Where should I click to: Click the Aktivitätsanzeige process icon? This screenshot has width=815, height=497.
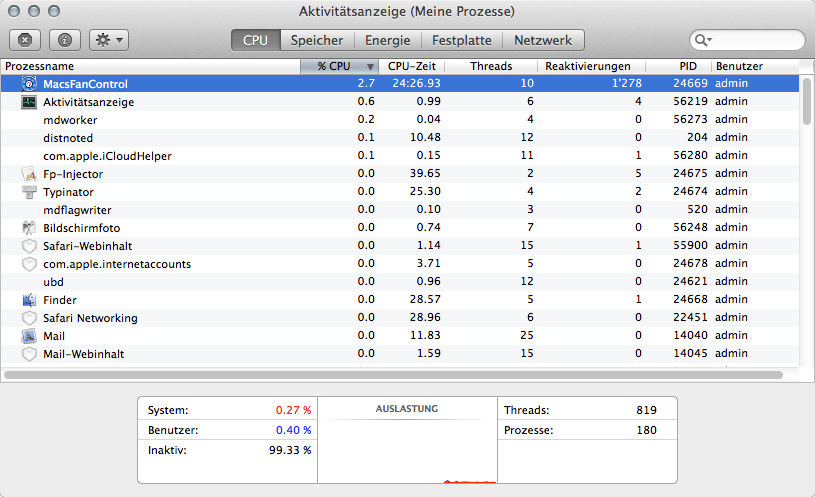pyautogui.click(x=29, y=102)
